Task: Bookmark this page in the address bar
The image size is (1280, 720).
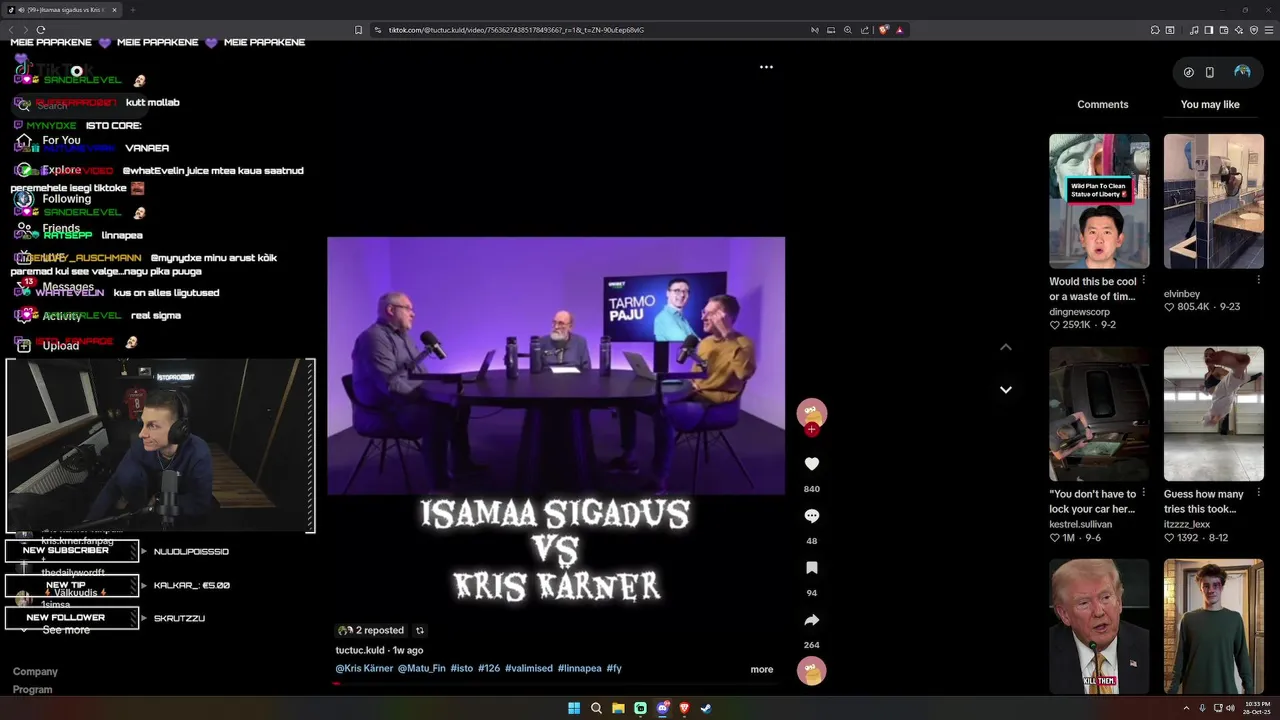Action: point(359,30)
